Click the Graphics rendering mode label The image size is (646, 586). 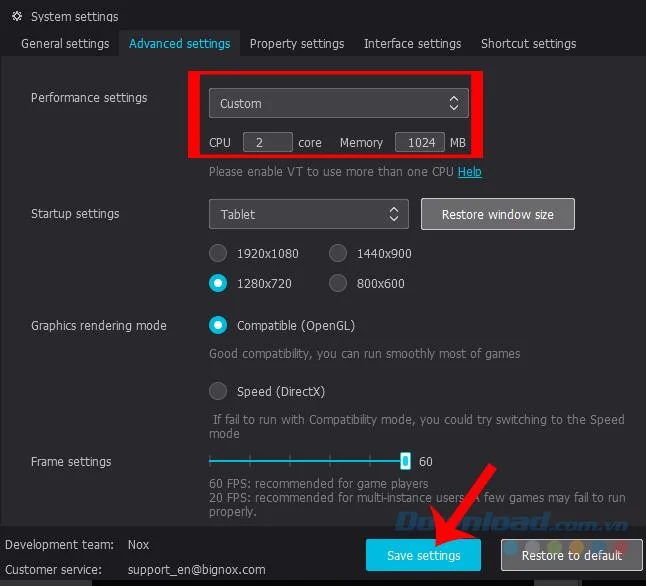tap(99, 326)
